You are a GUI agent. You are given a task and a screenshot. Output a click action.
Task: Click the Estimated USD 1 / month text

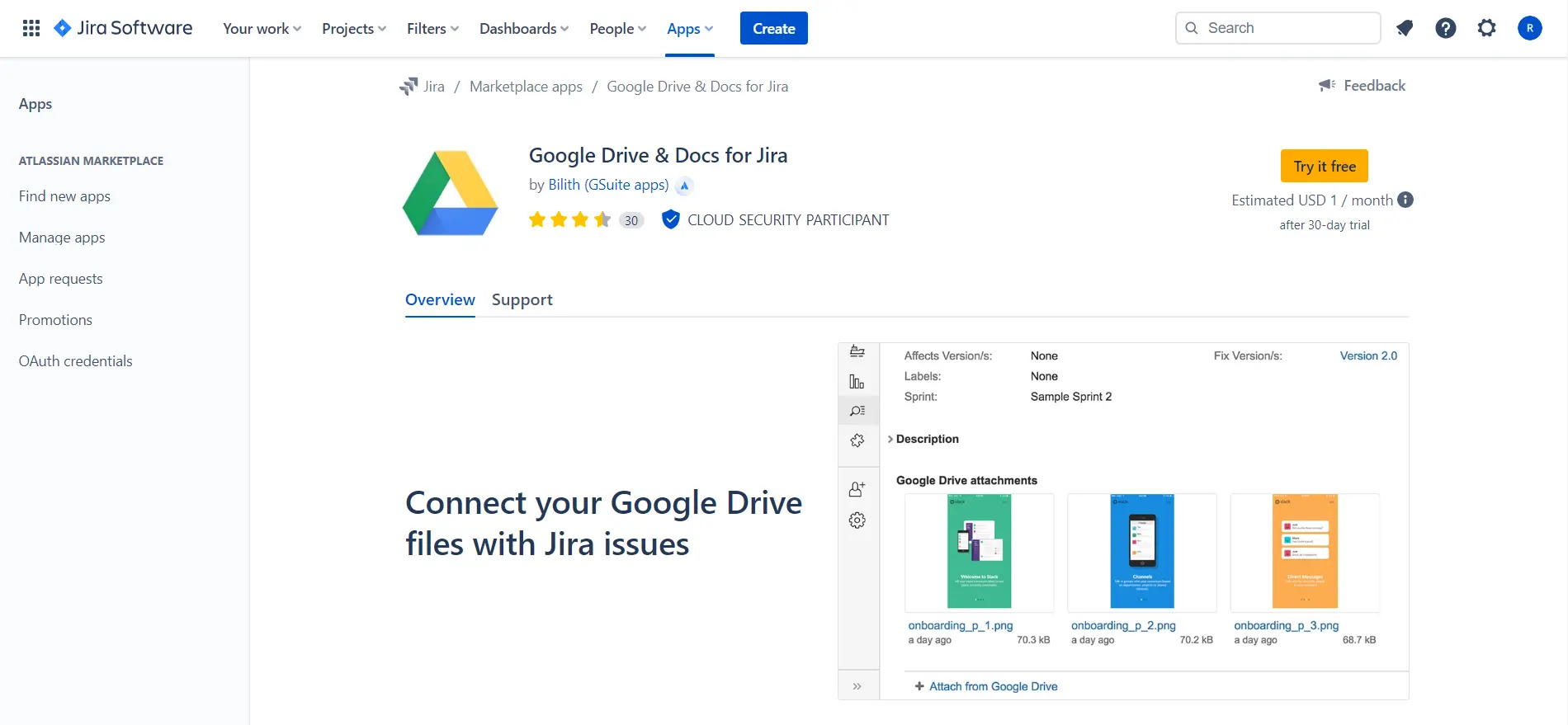coord(1312,200)
